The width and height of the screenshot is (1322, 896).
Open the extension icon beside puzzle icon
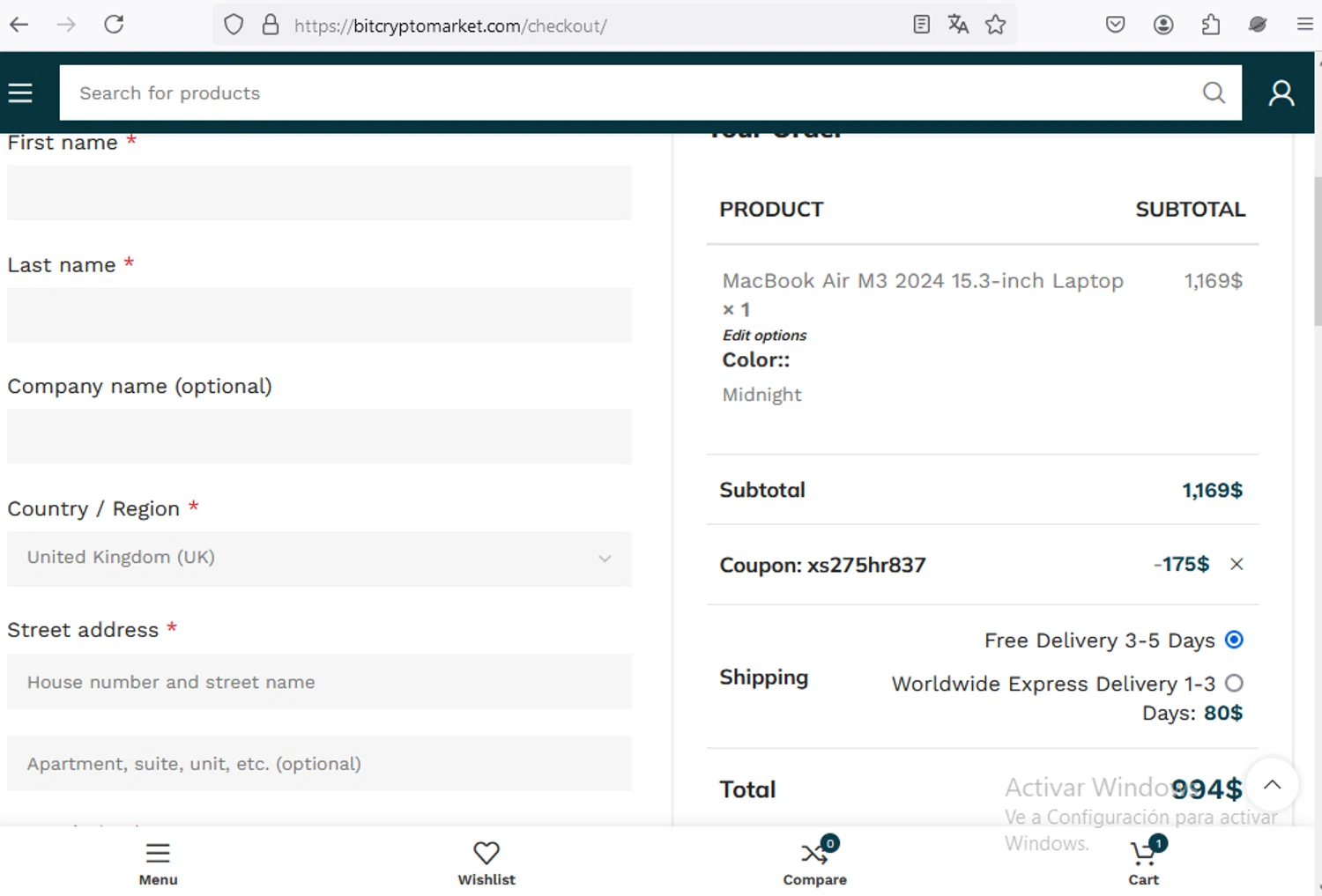pos(1258,25)
